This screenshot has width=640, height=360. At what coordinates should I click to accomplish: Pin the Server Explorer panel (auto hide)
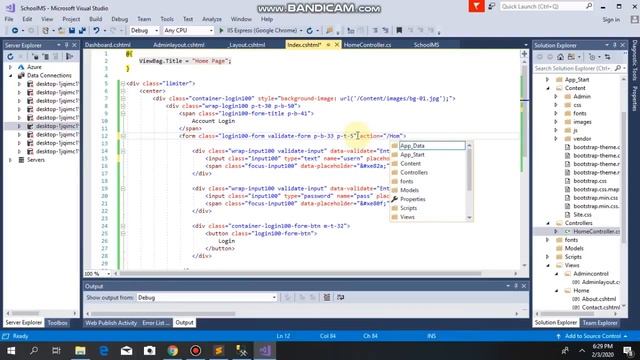point(67,45)
